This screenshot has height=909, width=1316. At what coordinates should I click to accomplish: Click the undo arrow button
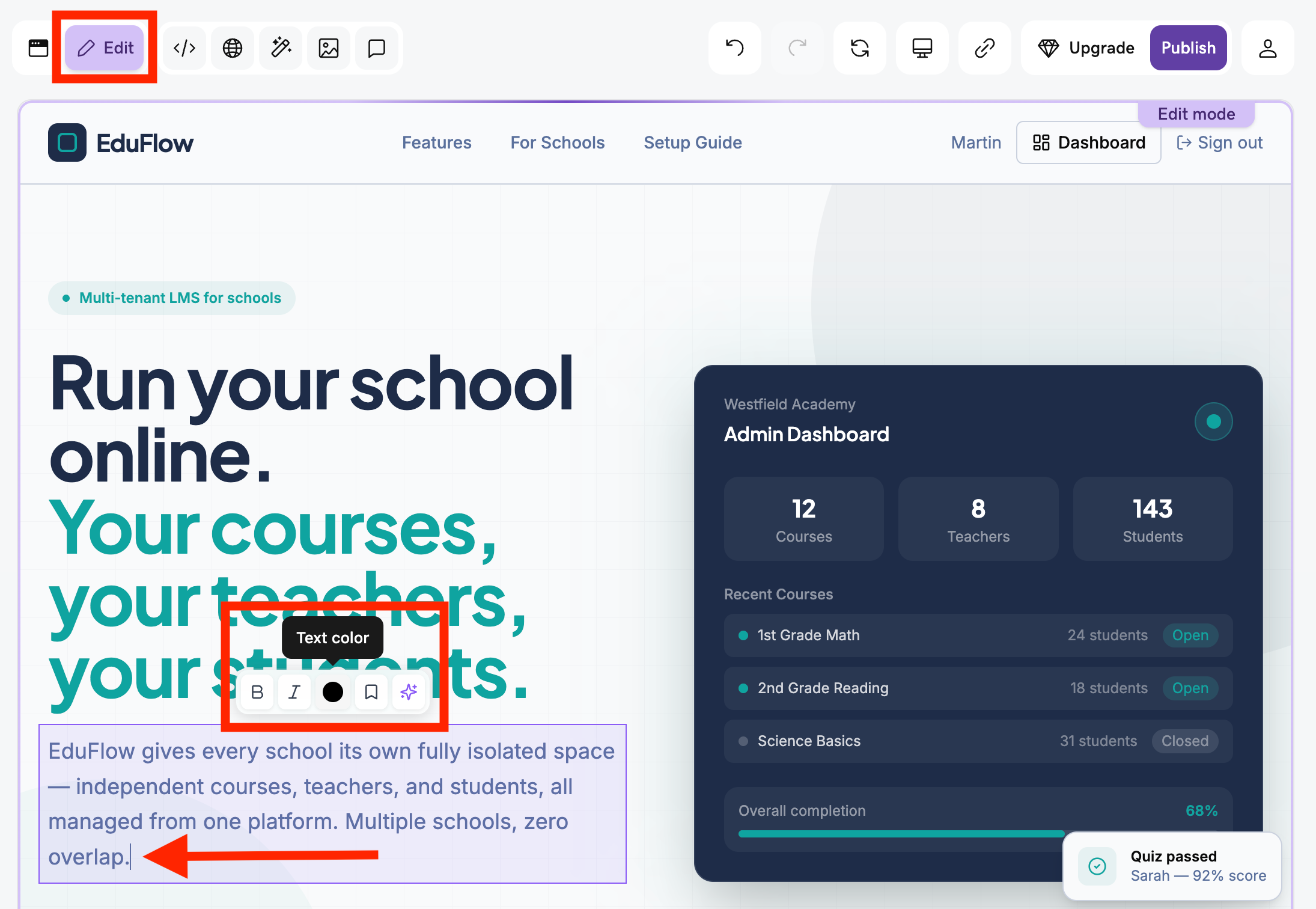click(735, 48)
